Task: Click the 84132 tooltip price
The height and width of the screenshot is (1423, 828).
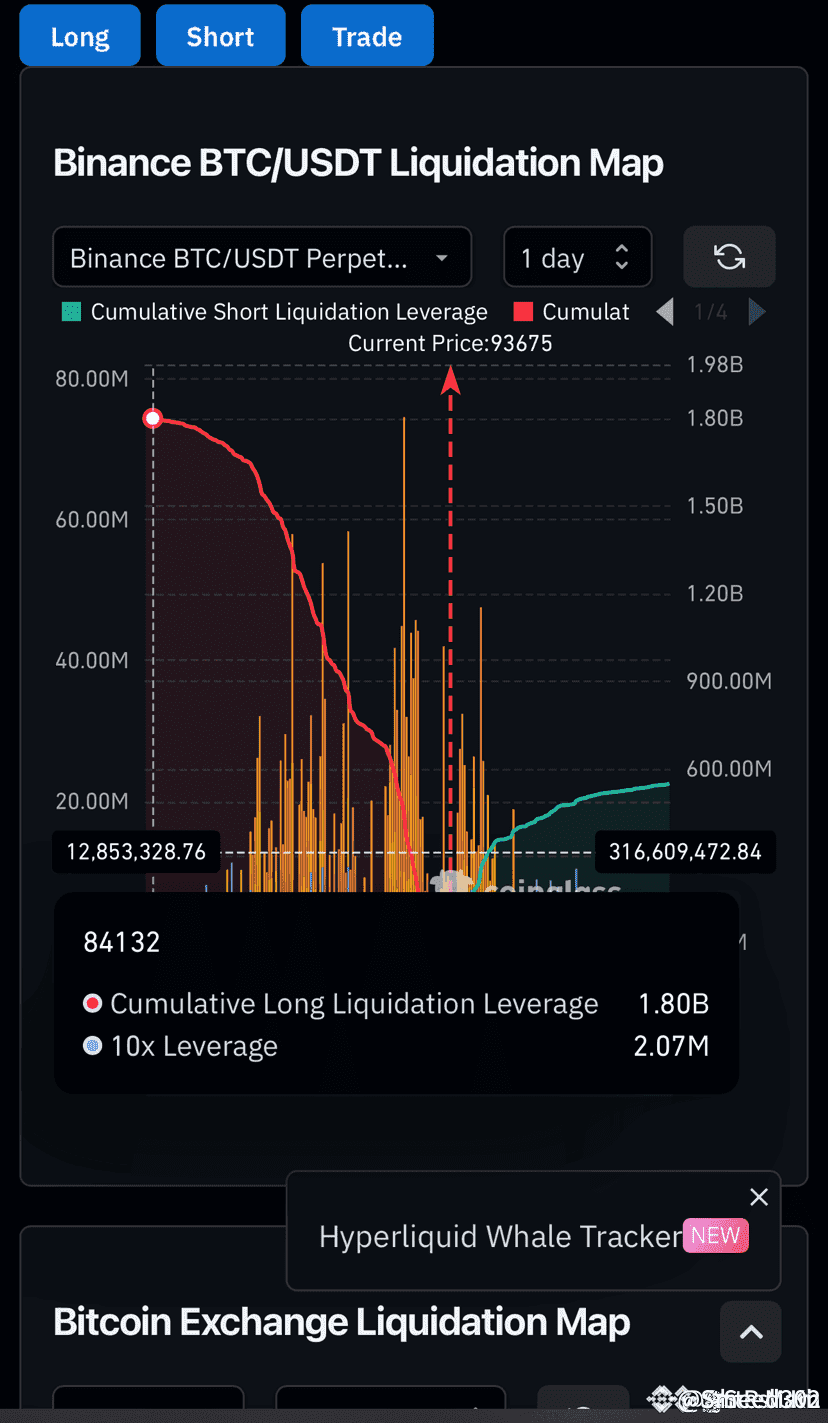Action: (122, 942)
